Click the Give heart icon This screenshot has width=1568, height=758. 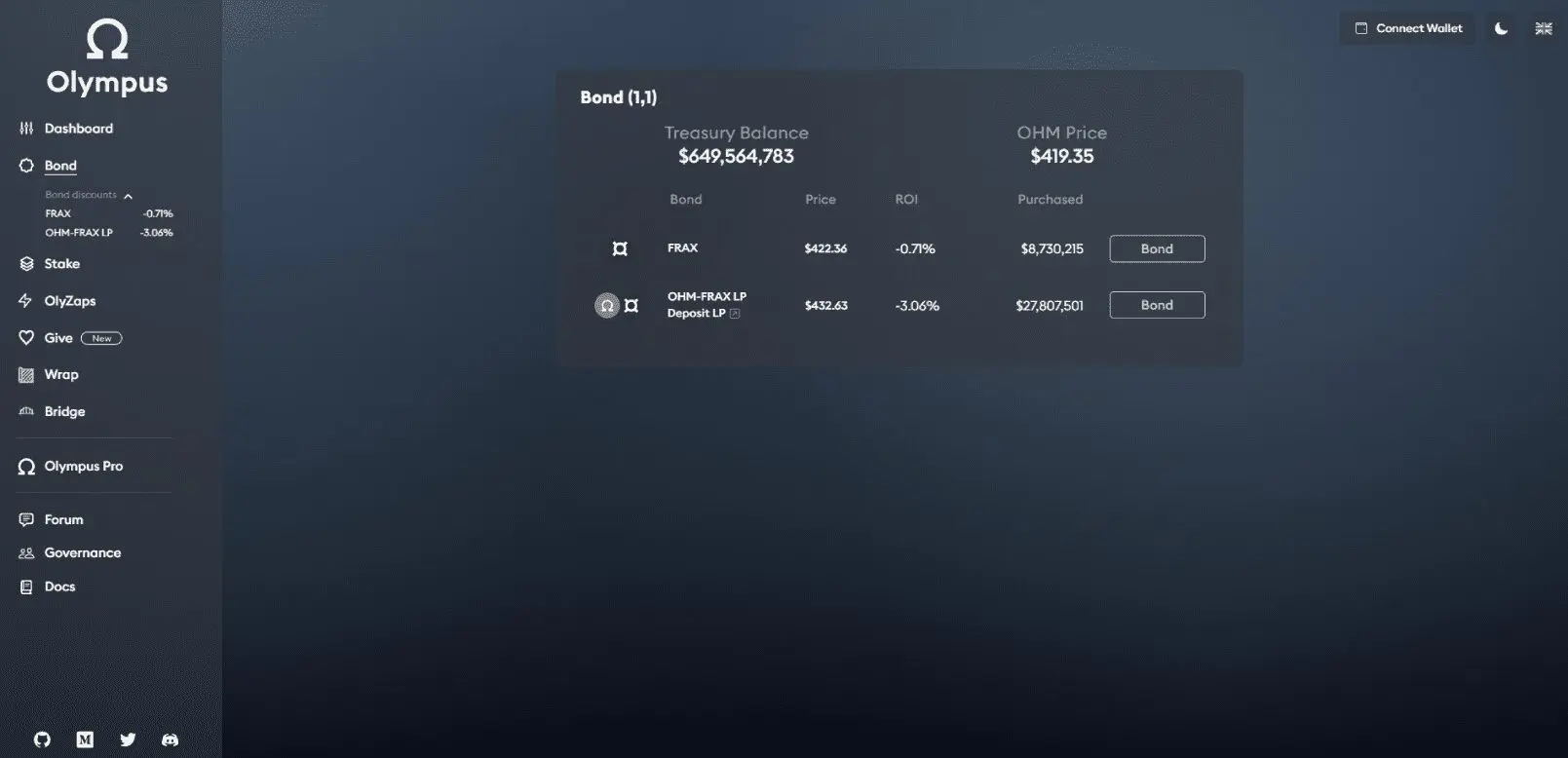[x=26, y=338]
